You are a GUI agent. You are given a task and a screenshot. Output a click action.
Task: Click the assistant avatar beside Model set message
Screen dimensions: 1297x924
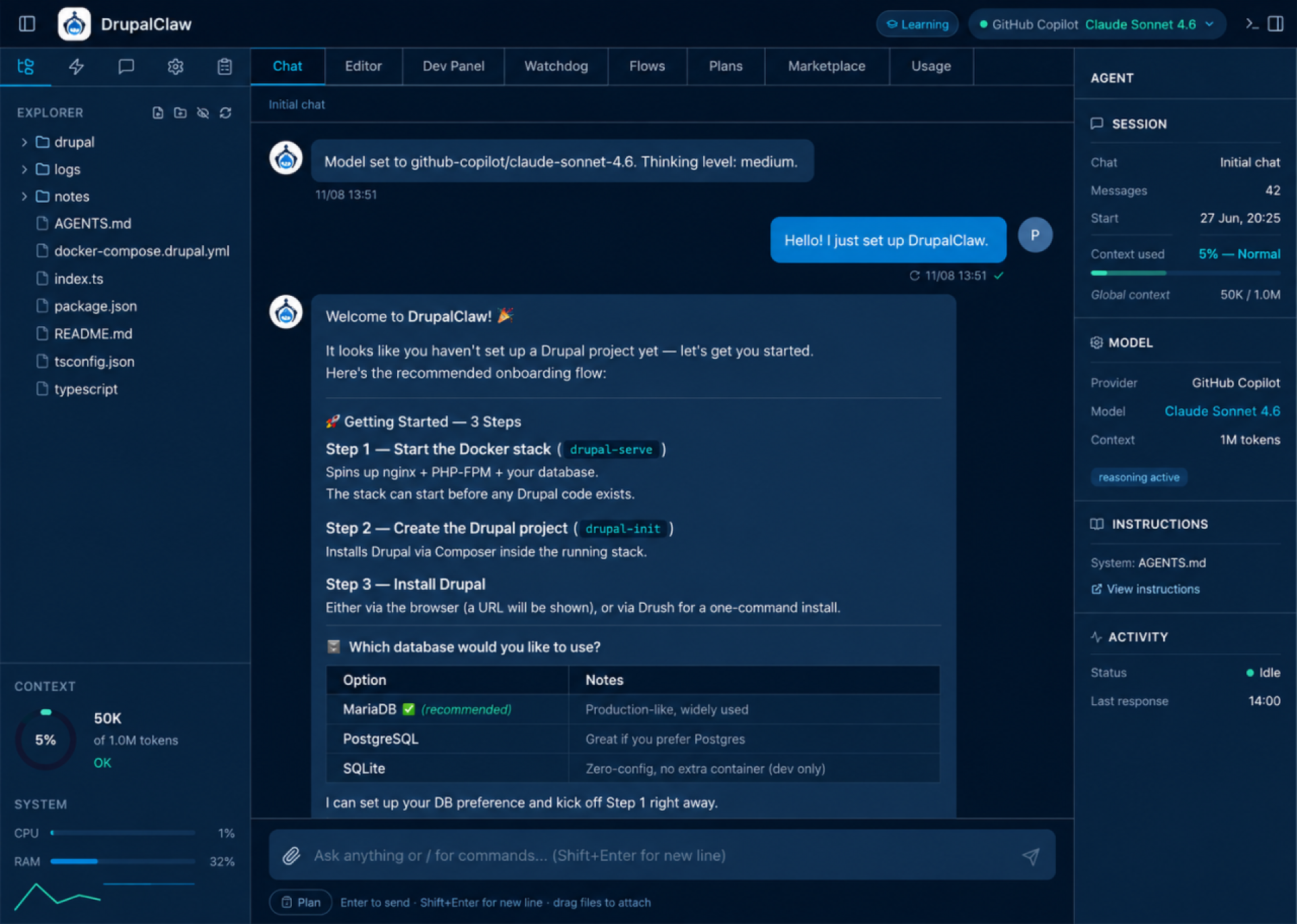286,158
